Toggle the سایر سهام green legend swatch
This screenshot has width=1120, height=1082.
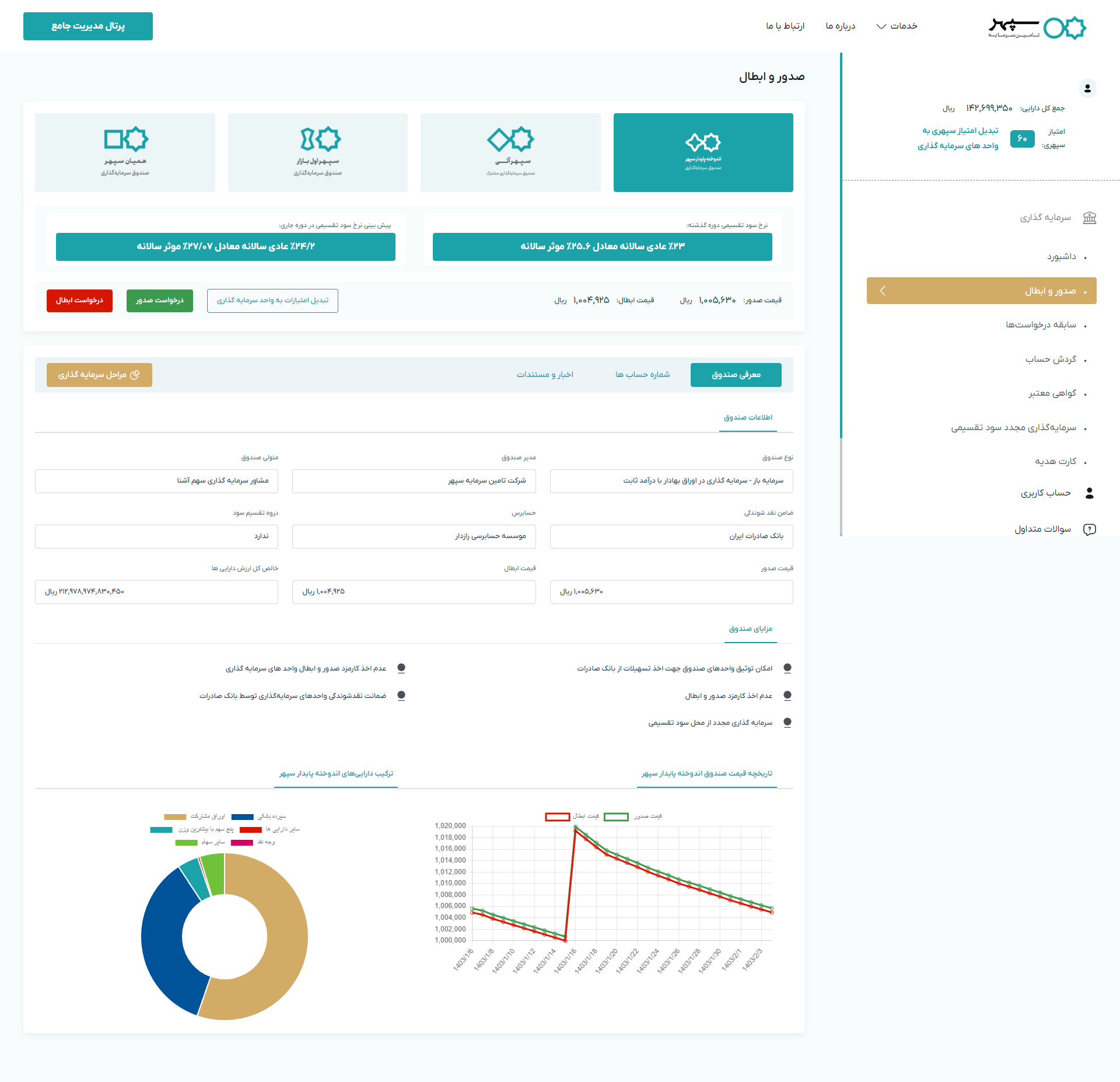point(187,843)
